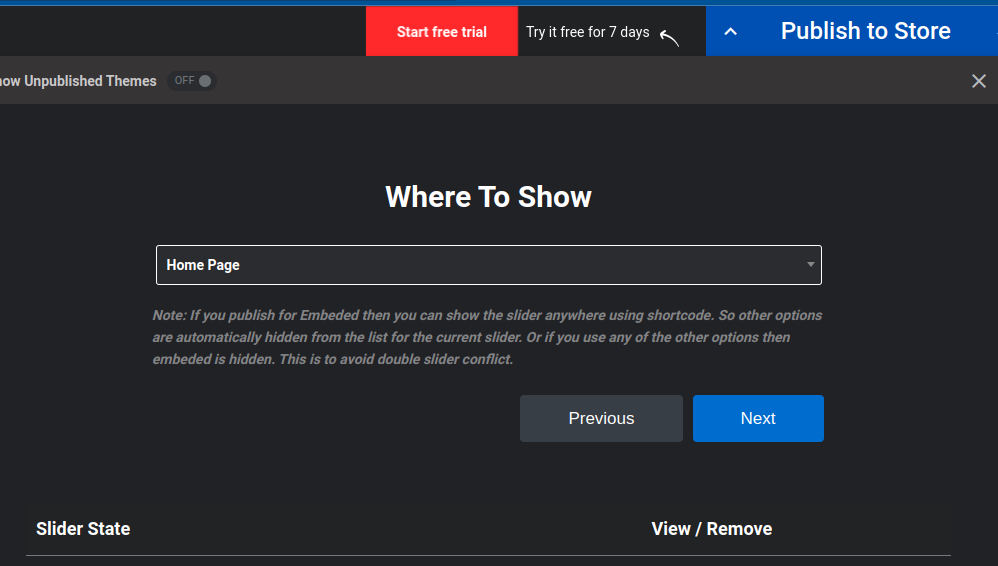Image resolution: width=998 pixels, height=566 pixels.
Task: Click the Try it free for 7 days text
Action: [587, 32]
